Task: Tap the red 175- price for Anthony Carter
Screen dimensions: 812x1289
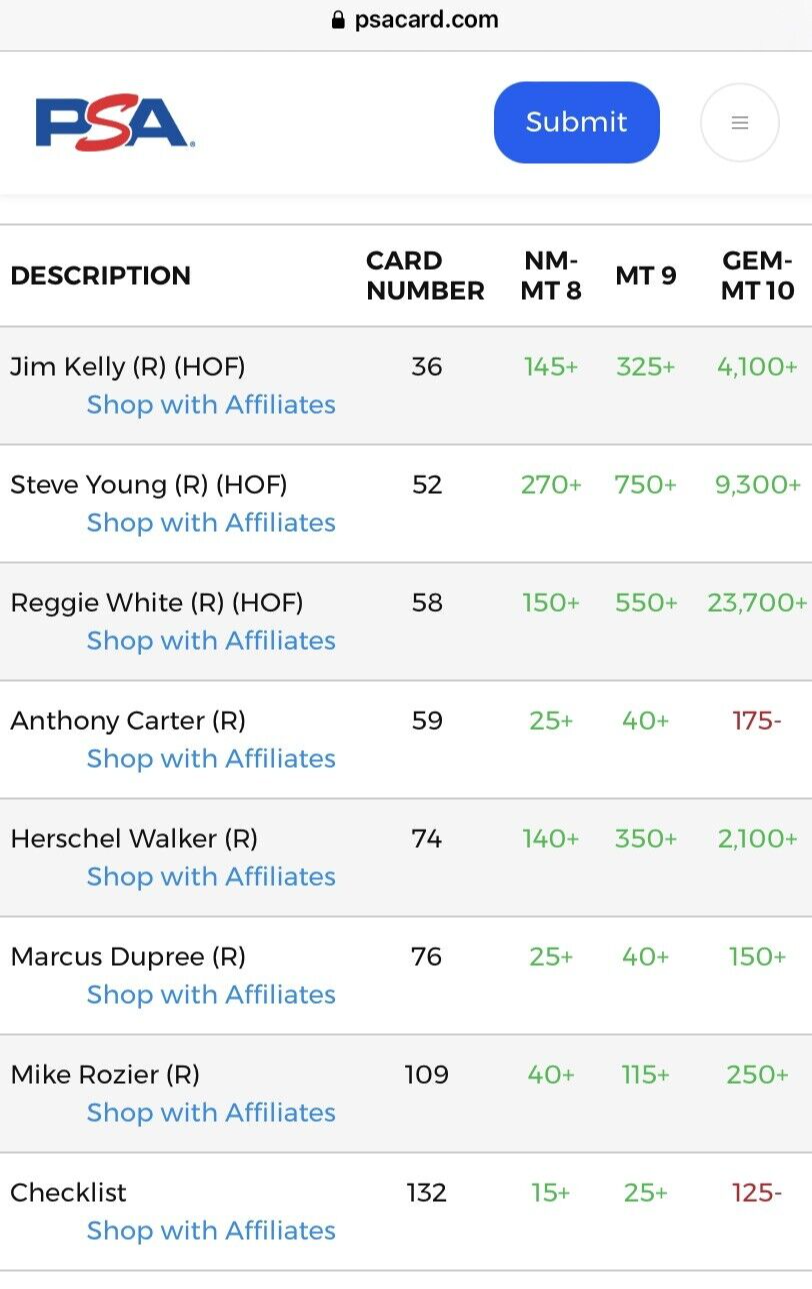Action: pyautogui.click(x=757, y=721)
